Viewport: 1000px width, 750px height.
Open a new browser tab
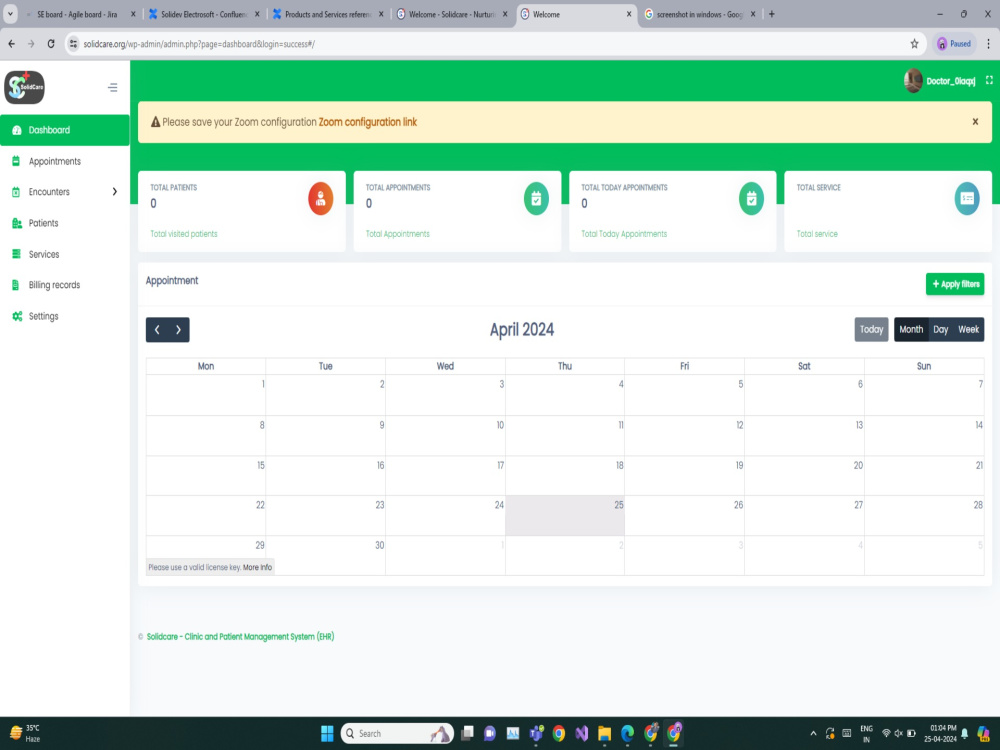click(772, 14)
